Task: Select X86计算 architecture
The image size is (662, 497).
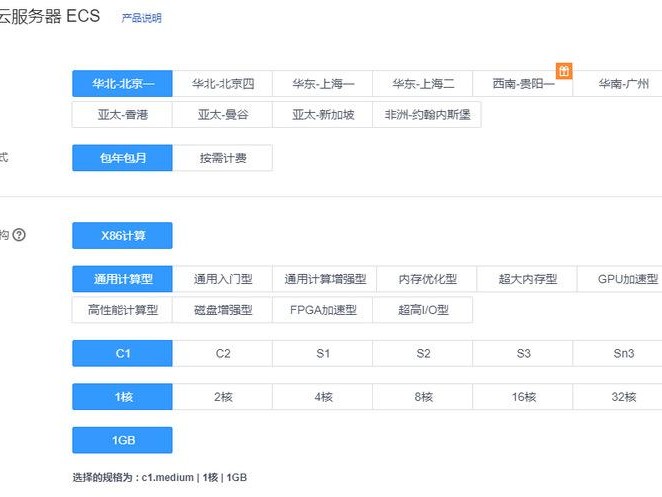Action: point(122,236)
